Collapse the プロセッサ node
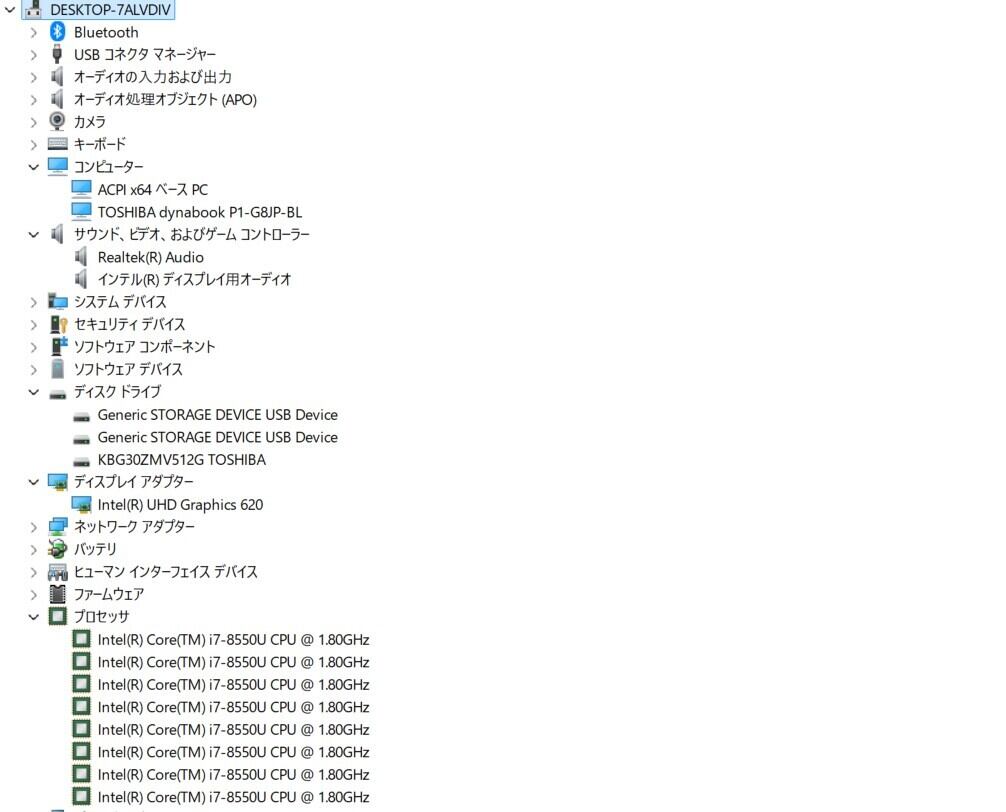The height and width of the screenshot is (812, 1006). click(x=33, y=616)
